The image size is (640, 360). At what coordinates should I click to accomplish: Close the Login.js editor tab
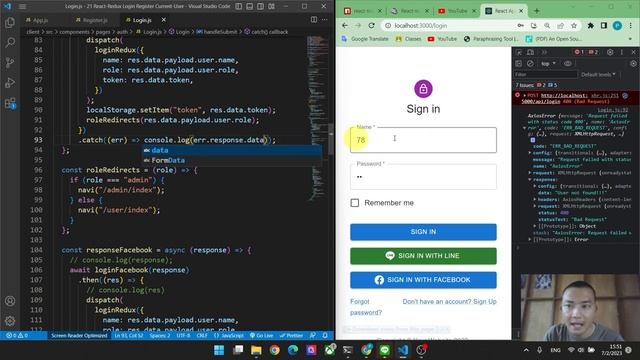(x=164, y=20)
